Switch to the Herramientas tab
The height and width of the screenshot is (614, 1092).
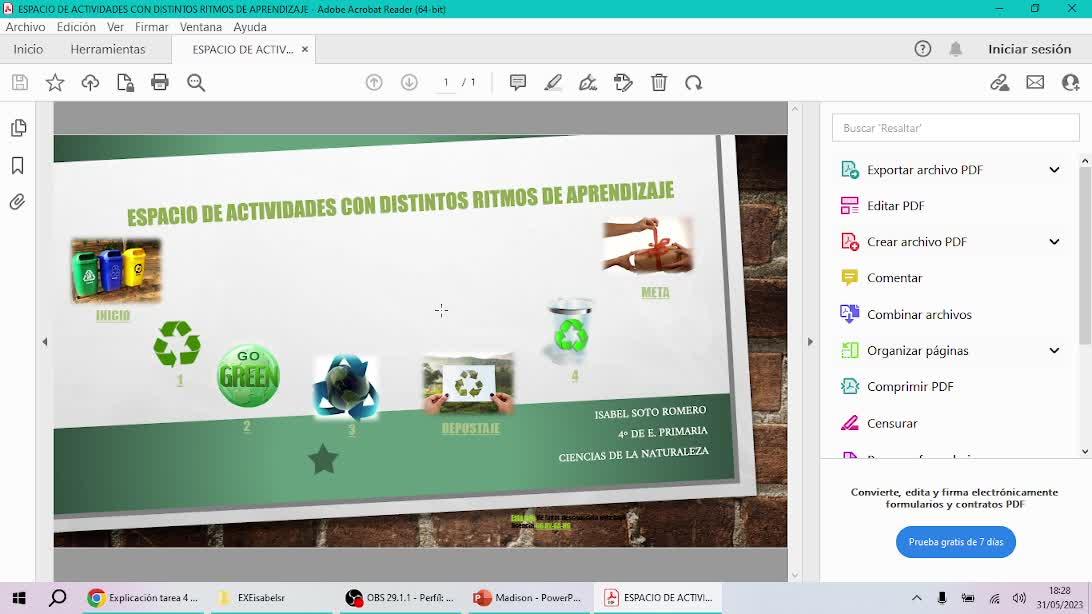[108, 49]
